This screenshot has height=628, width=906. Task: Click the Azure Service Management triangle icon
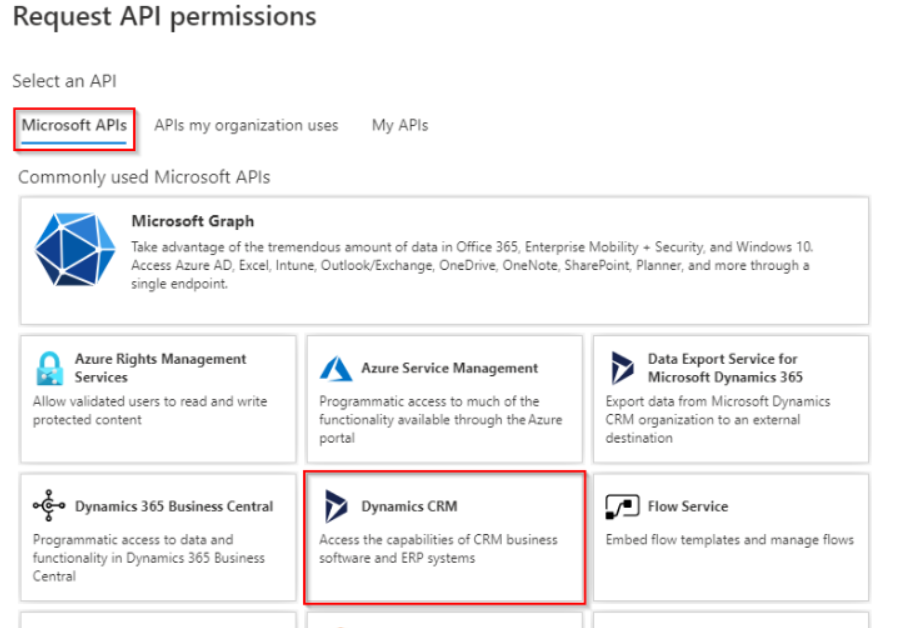(x=336, y=369)
